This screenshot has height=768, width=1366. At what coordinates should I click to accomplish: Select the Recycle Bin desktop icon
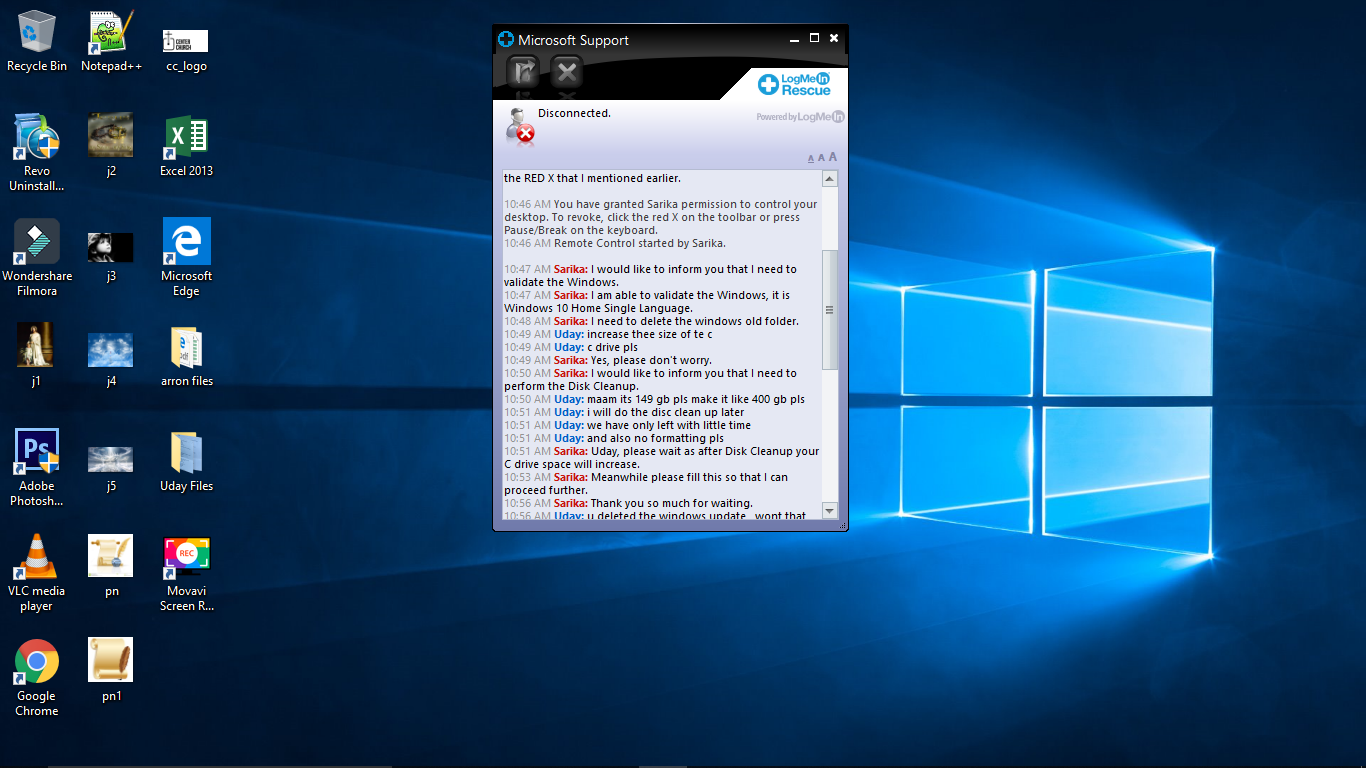coord(37,42)
